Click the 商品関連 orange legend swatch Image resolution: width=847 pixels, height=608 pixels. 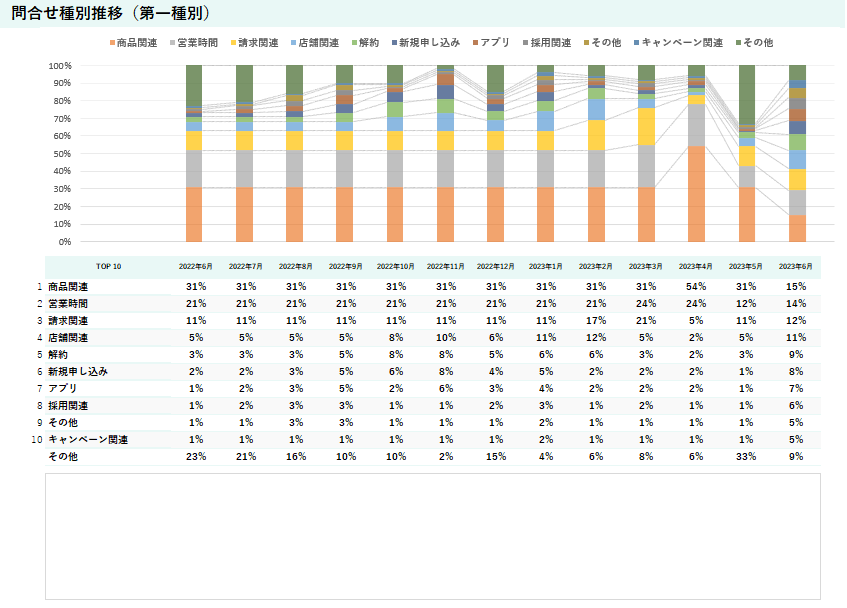click(x=110, y=43)
